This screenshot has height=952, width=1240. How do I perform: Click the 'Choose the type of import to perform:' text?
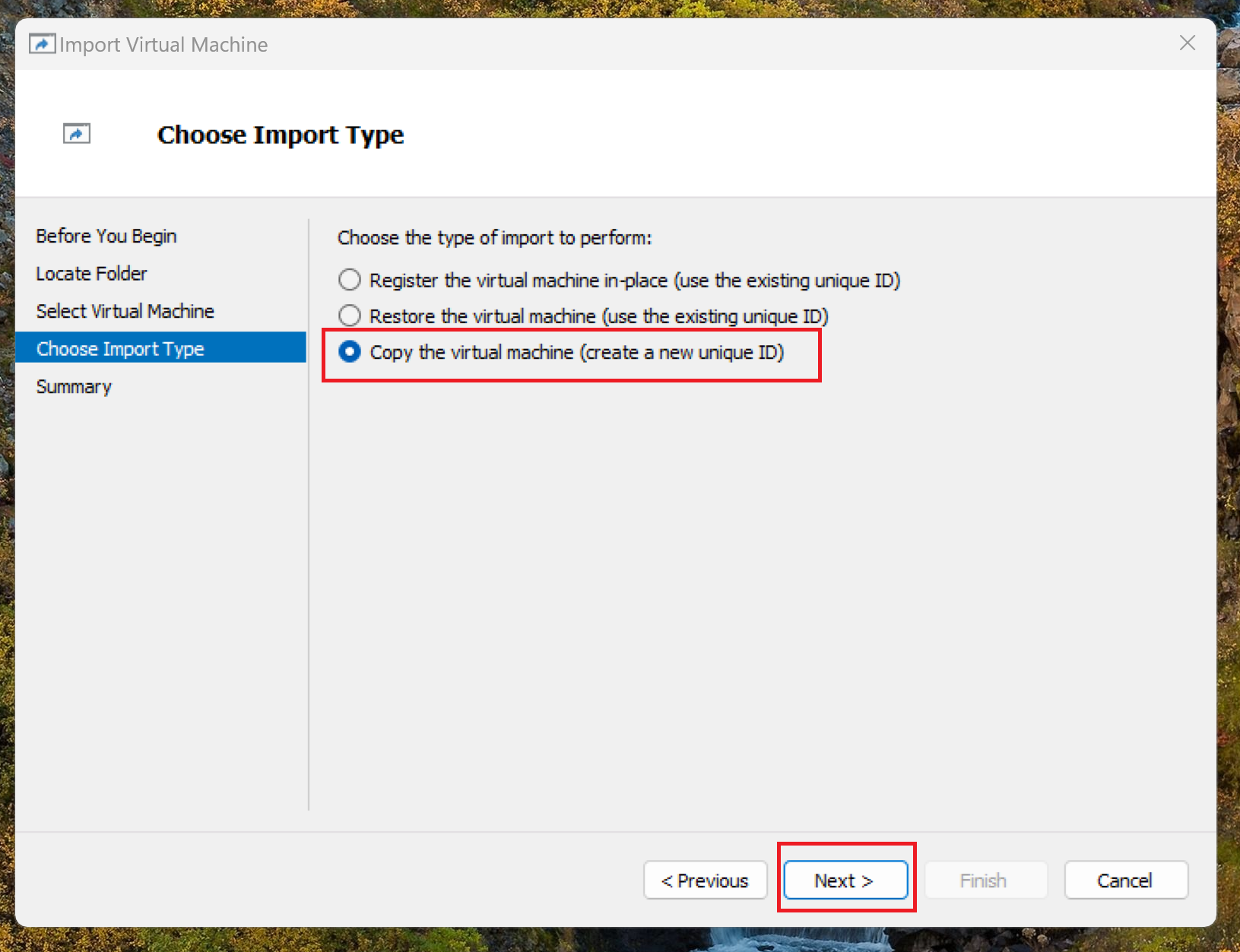pyautogui.click(x=495, y=238)
